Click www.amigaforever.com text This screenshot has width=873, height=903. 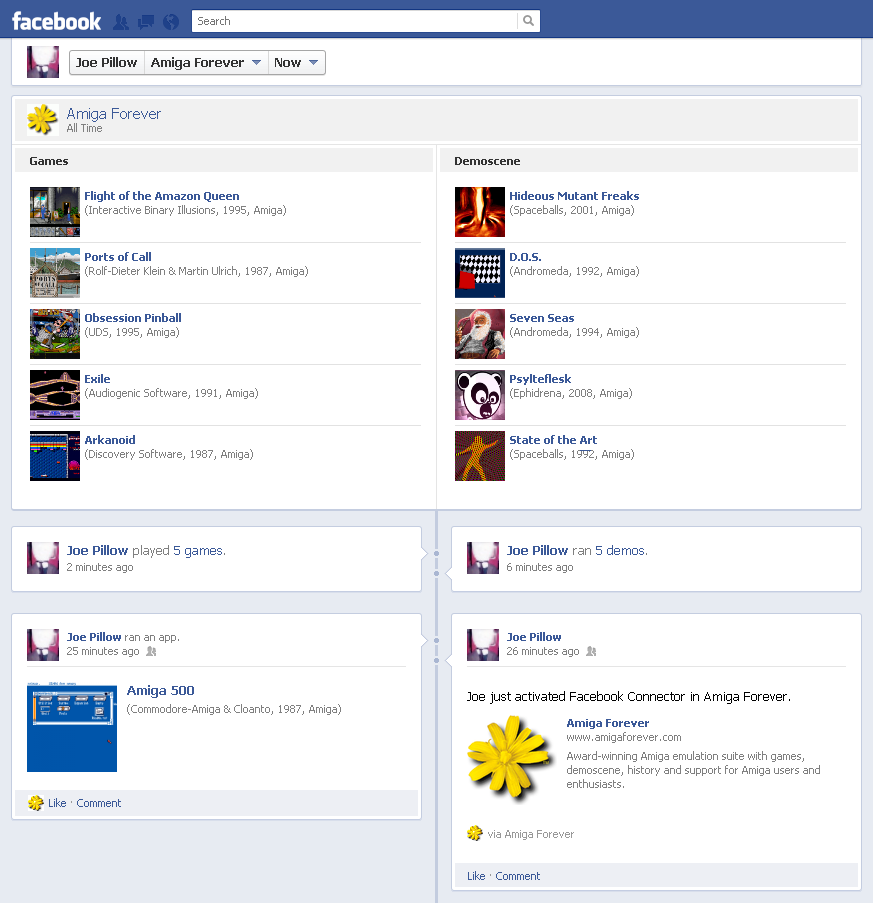coord(624,737)
